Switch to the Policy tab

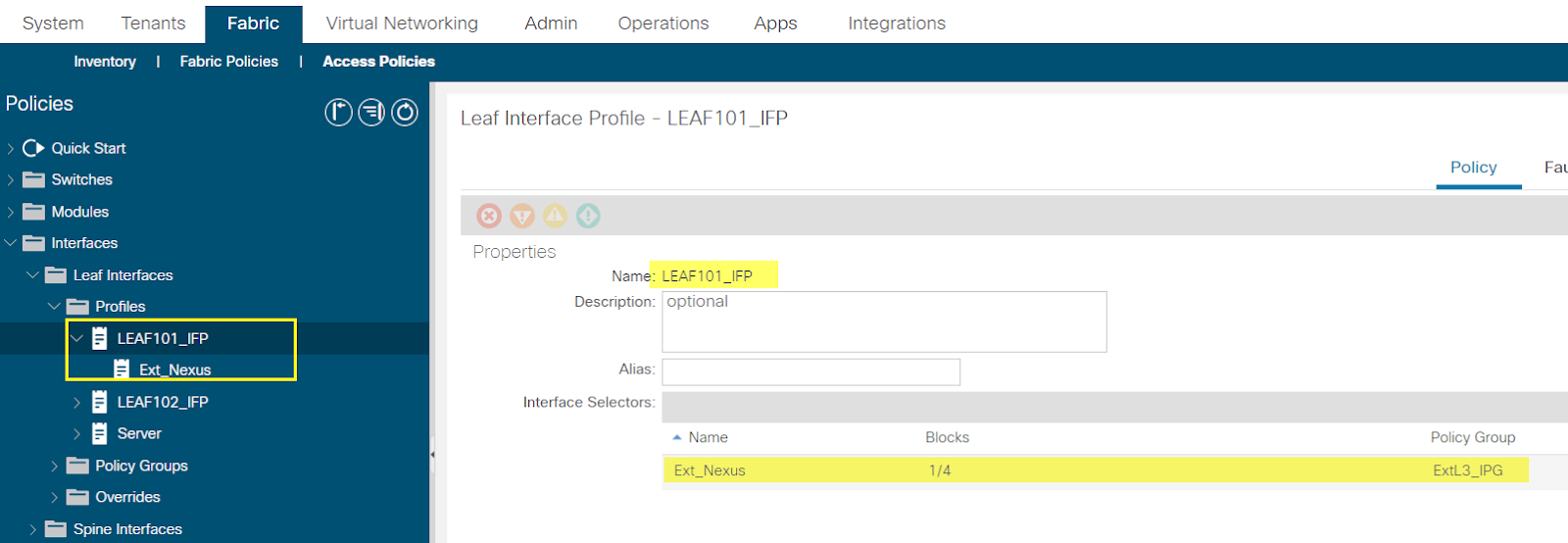[1474, 168]
